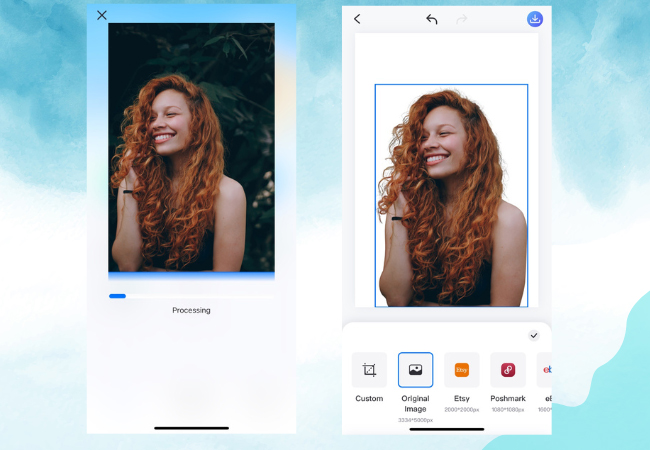
Task: Undo the last edit
Action: (x=432, y=19)
